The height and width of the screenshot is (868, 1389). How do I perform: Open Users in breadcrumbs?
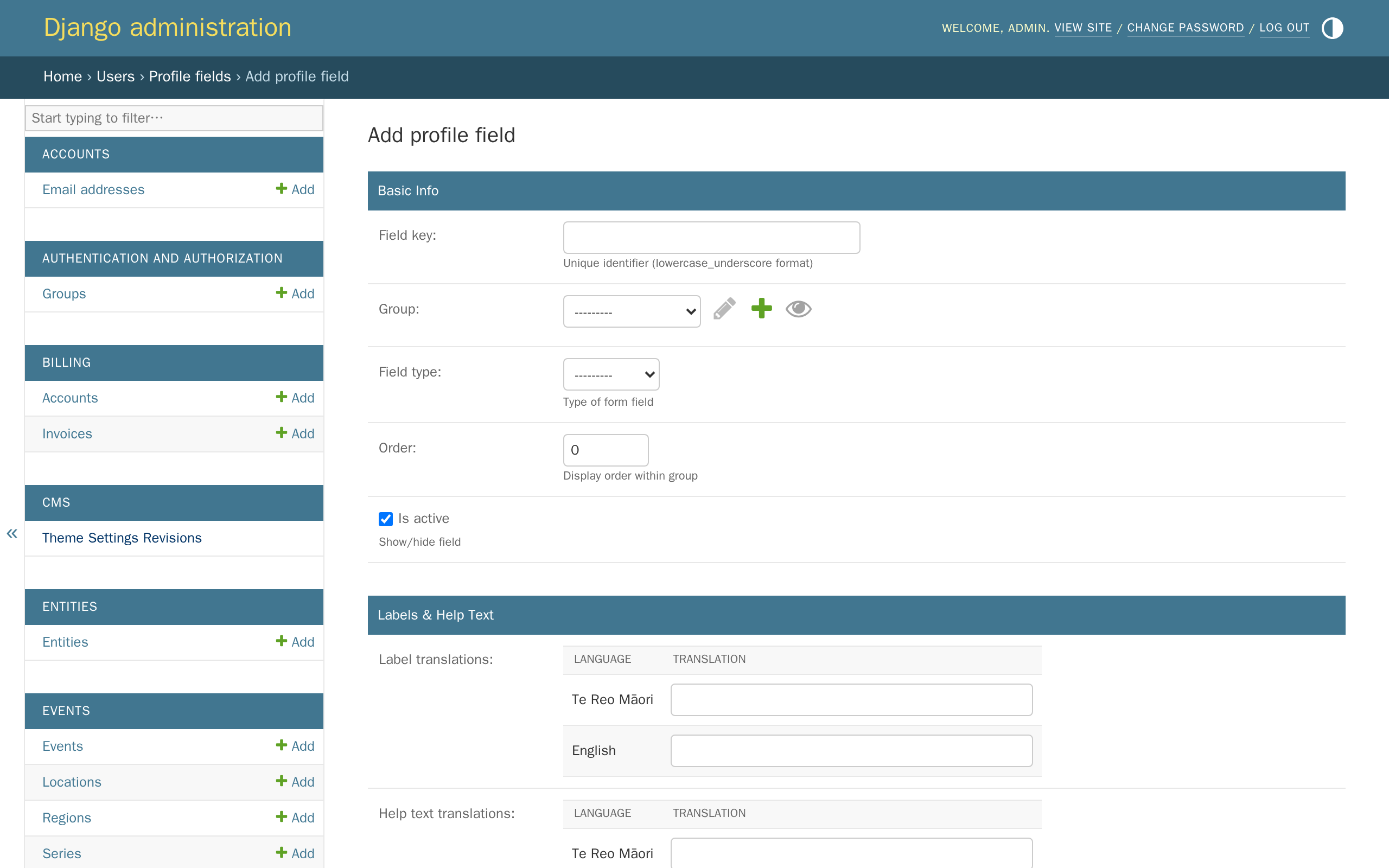tap(116, 76)
